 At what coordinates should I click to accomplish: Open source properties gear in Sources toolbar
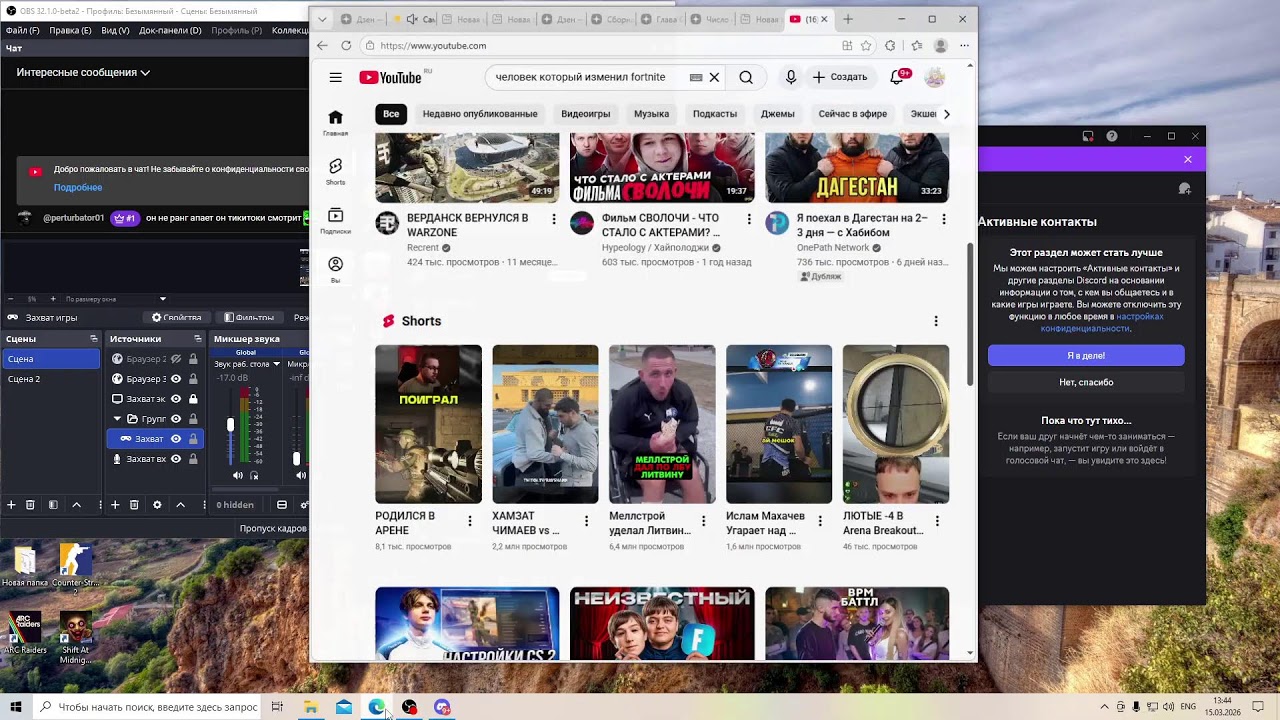coord(157,505)
